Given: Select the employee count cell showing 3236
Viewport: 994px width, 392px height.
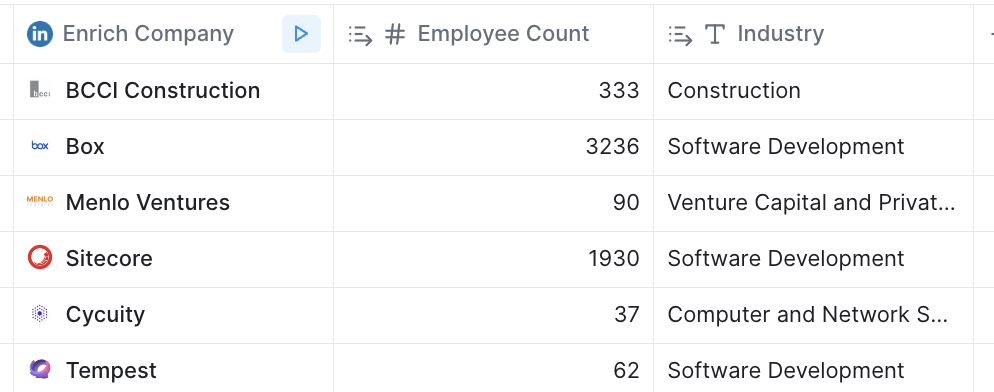Looking at the screenshot, I should point(494,147).
